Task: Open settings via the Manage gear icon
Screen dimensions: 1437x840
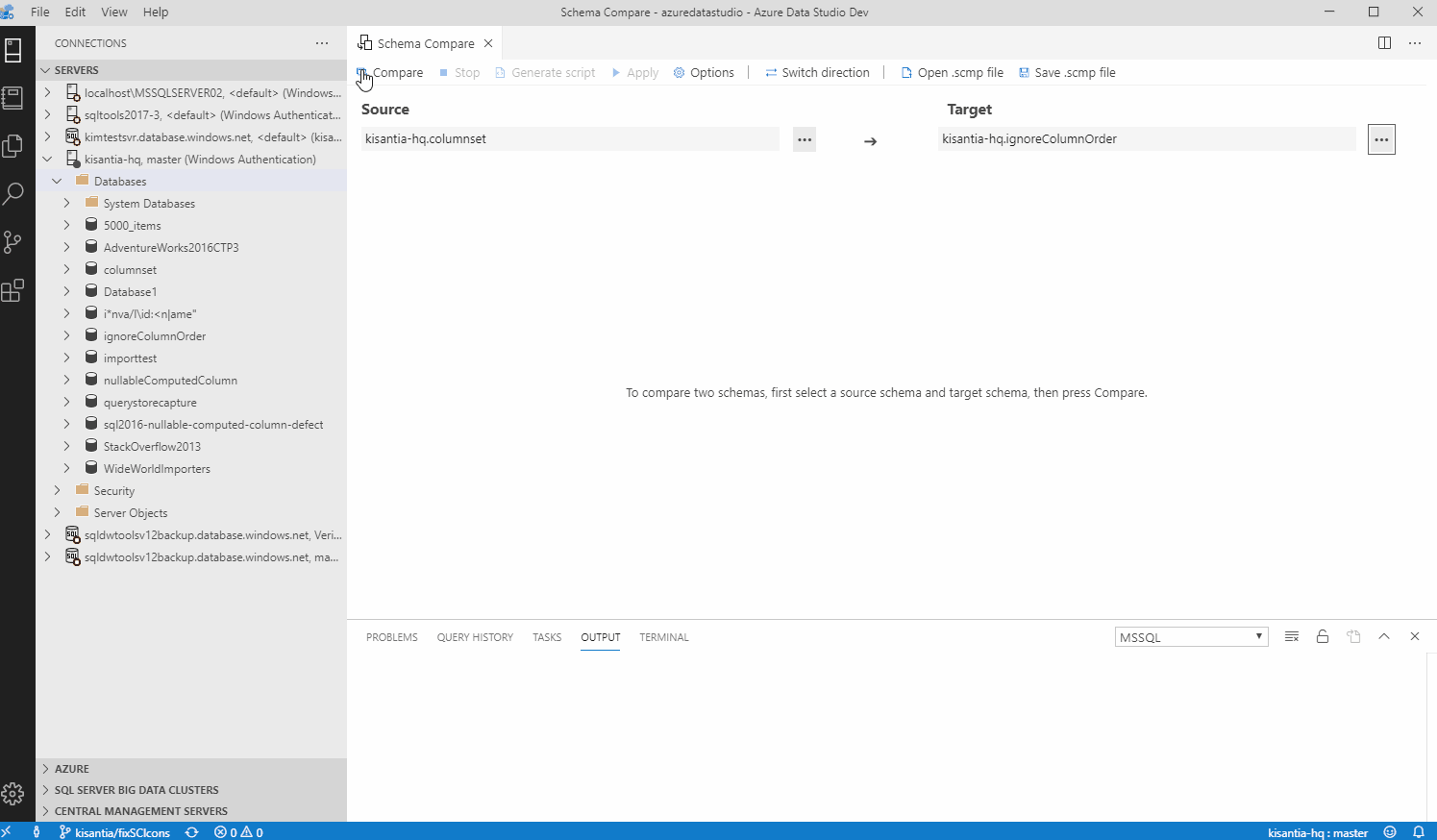Action: tap(13, 795)
